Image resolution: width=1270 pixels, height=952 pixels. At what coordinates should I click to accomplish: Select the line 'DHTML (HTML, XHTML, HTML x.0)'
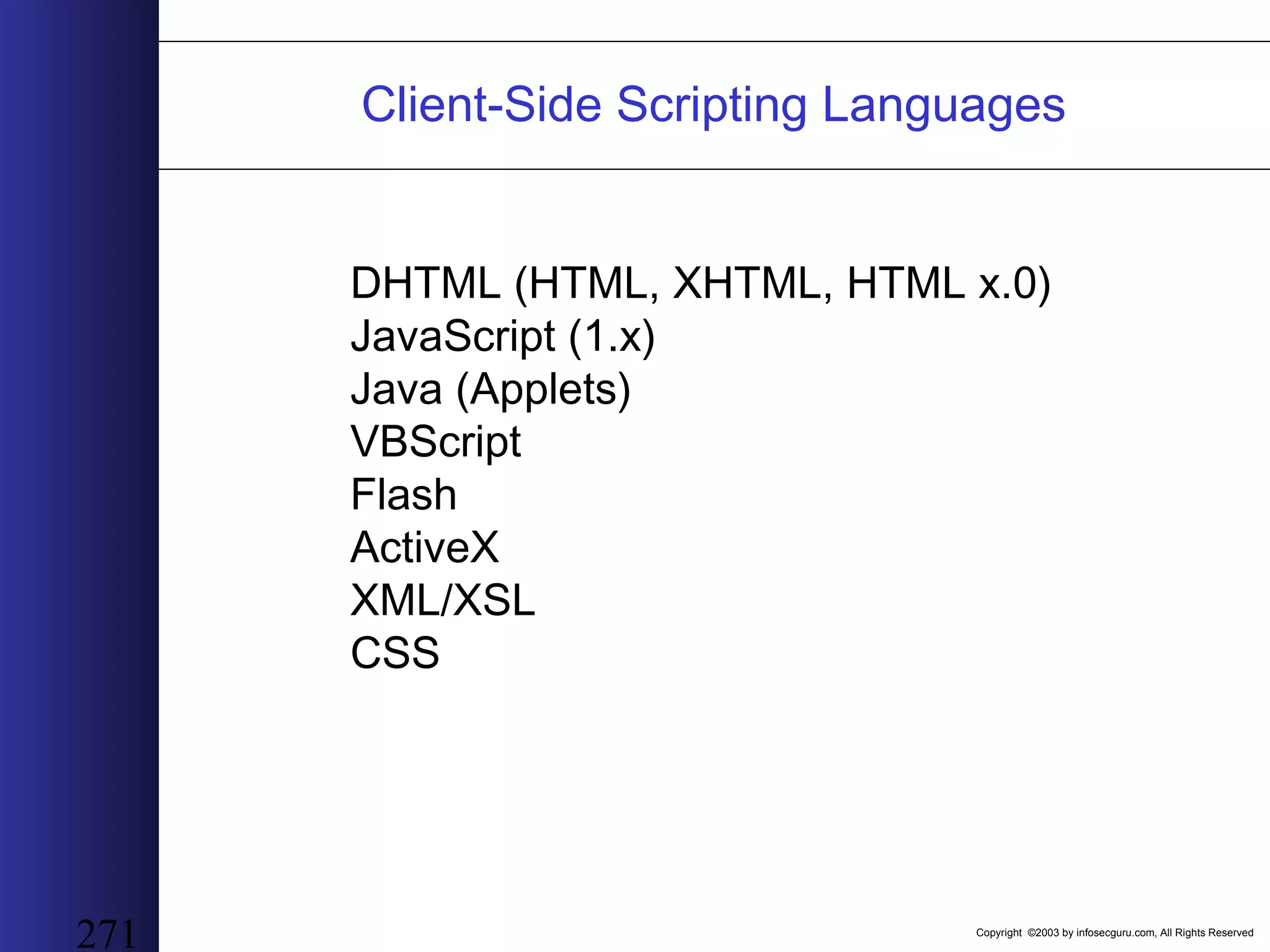[701, 284]
